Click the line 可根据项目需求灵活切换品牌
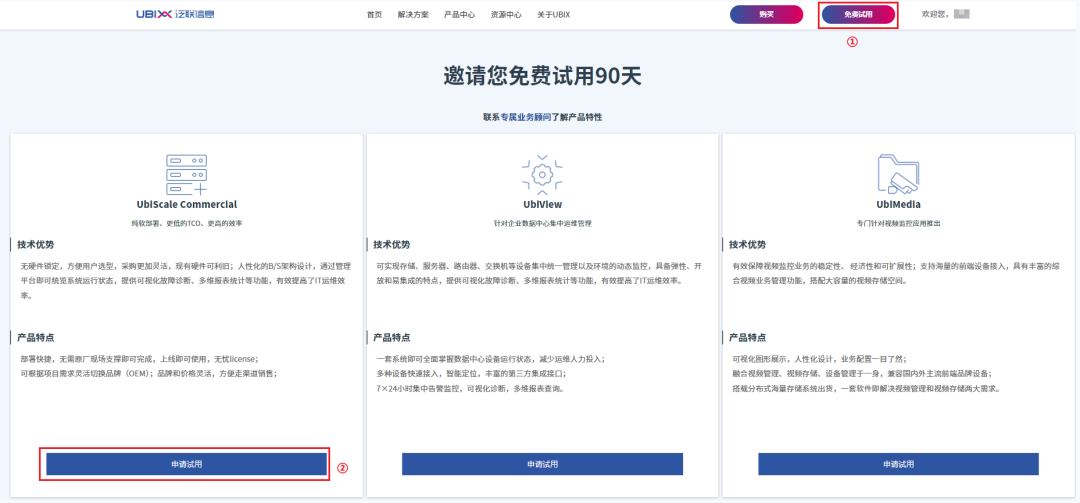 tap(149, 373)
